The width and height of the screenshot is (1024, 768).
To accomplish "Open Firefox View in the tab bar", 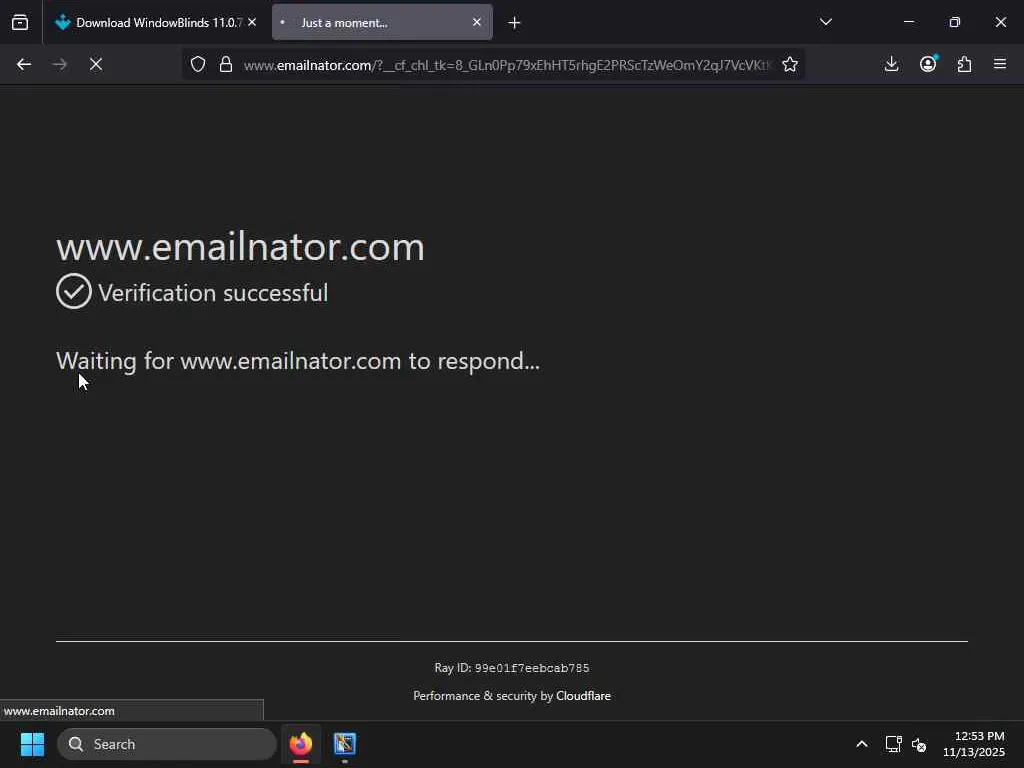I will pos(20,22).
